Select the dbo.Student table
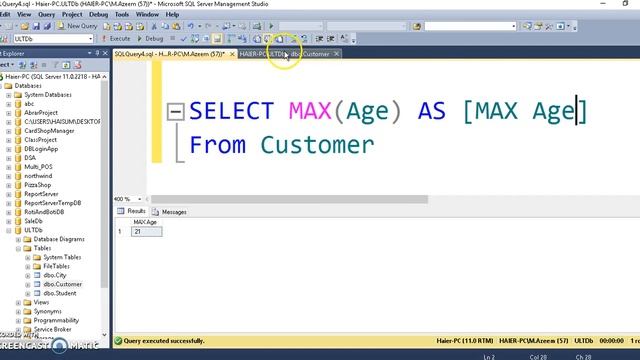The image size is (640, 360). (60, 293)
